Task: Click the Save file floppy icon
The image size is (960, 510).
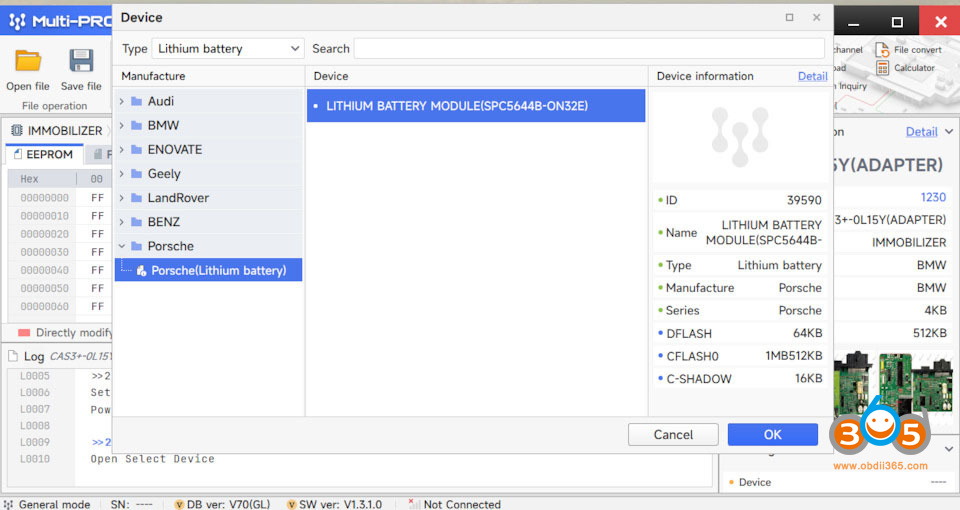Action: tap(80, 61)
